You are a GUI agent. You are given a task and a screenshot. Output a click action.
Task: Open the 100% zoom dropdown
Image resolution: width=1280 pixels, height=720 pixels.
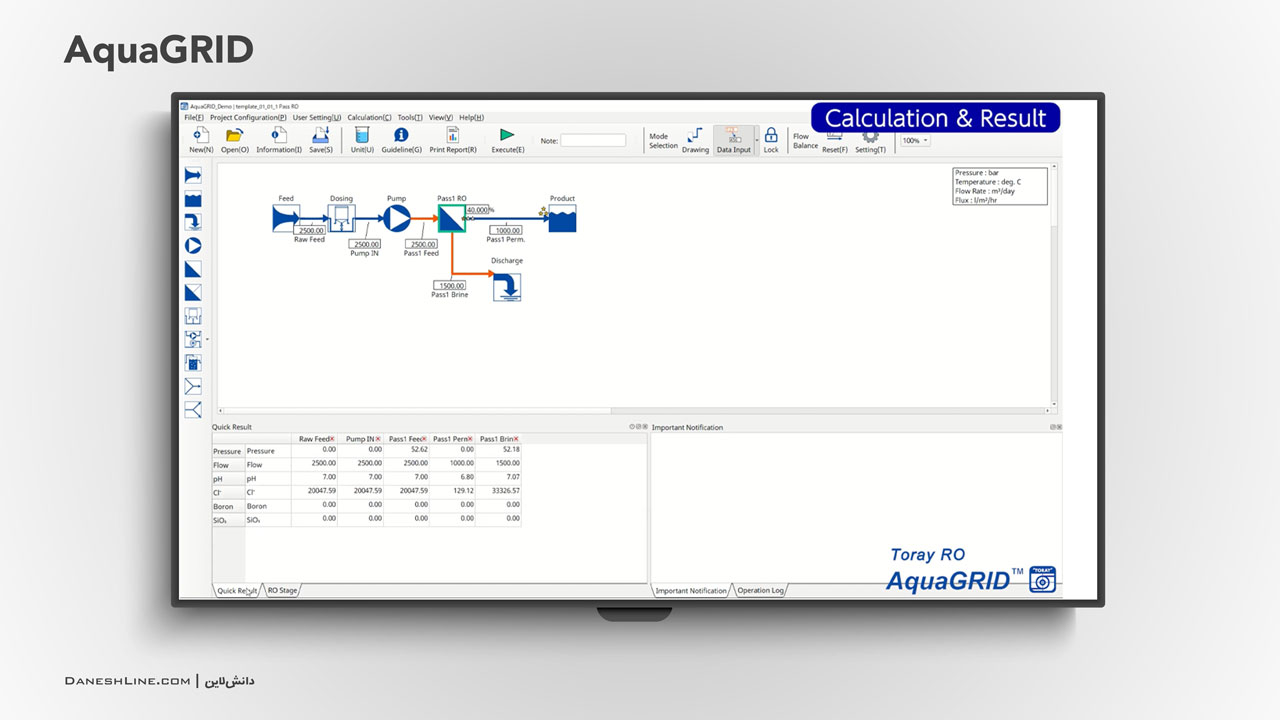(x=915, y=141)
